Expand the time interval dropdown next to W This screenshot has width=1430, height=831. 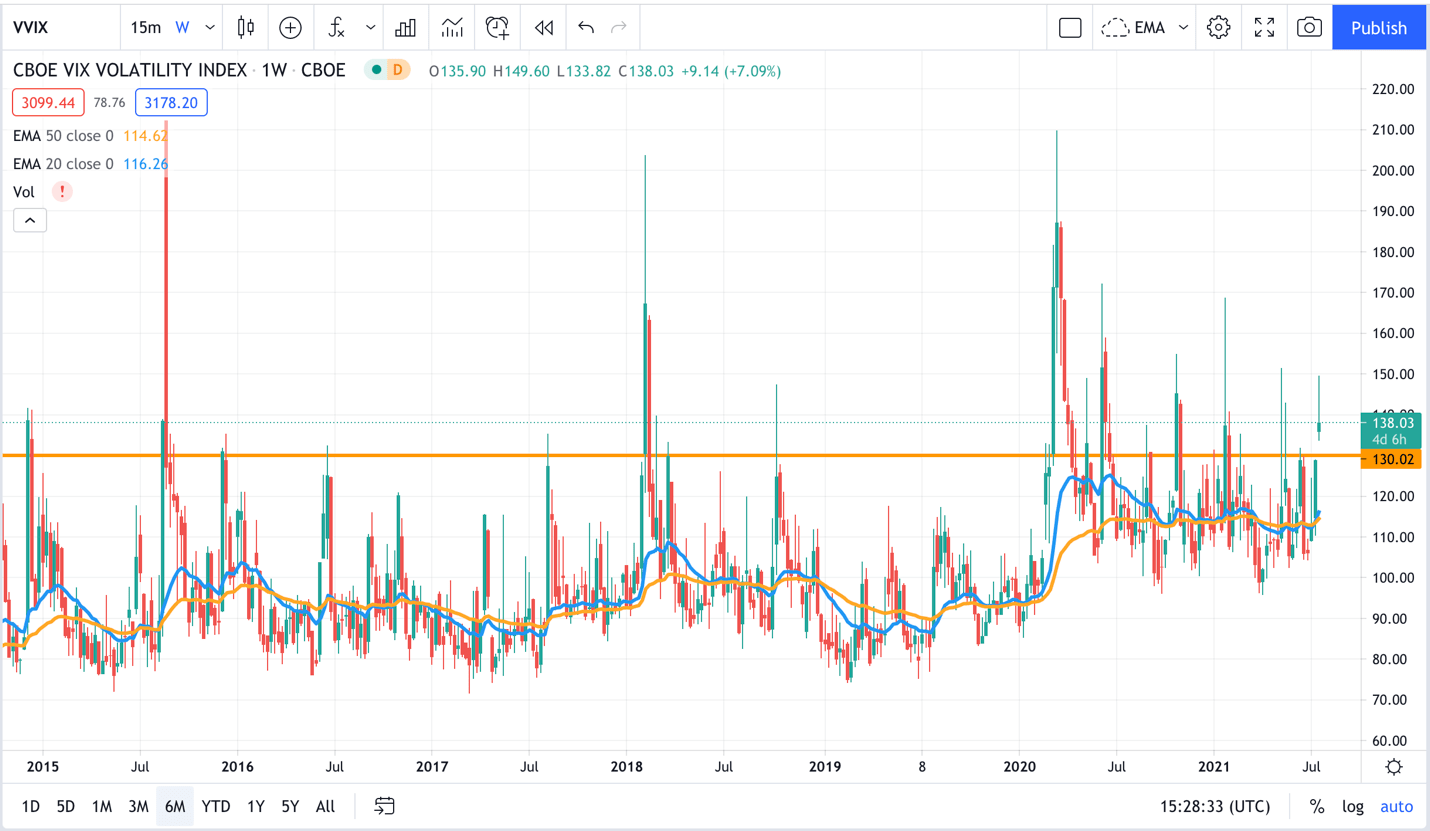click(x=210, y=28)
